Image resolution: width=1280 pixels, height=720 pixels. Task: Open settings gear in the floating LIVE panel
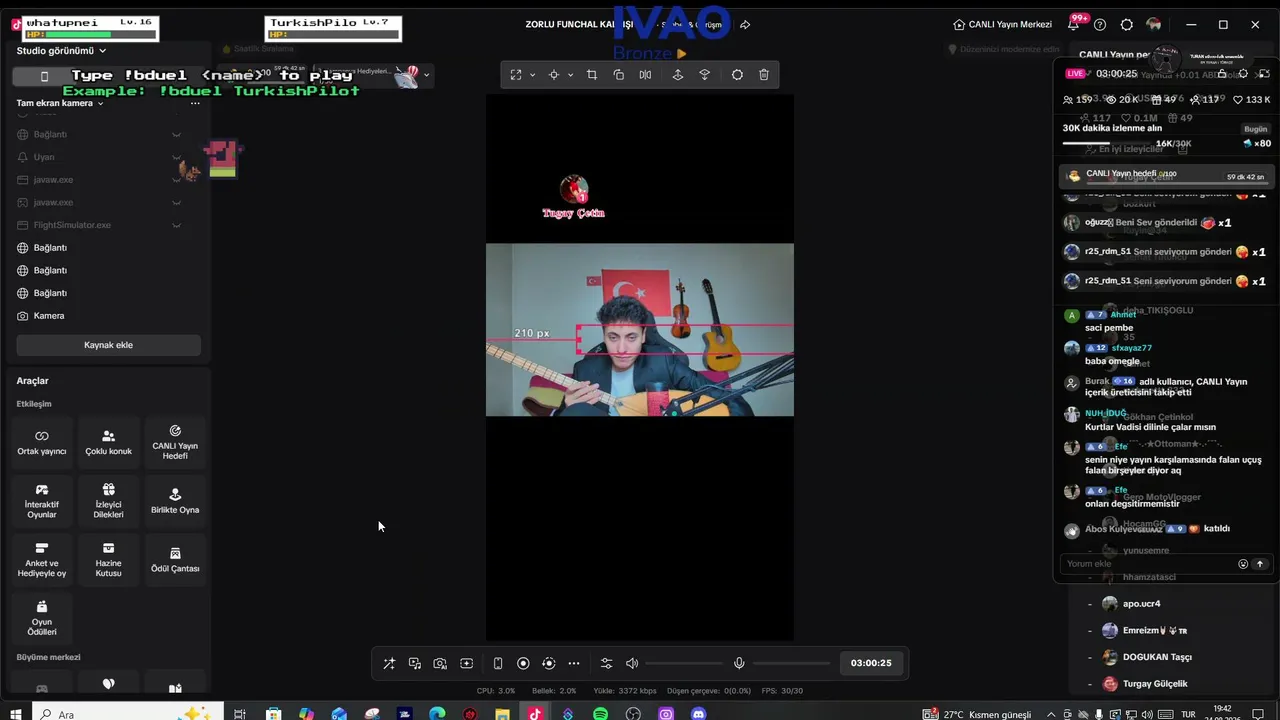[x=1243, y=74]
